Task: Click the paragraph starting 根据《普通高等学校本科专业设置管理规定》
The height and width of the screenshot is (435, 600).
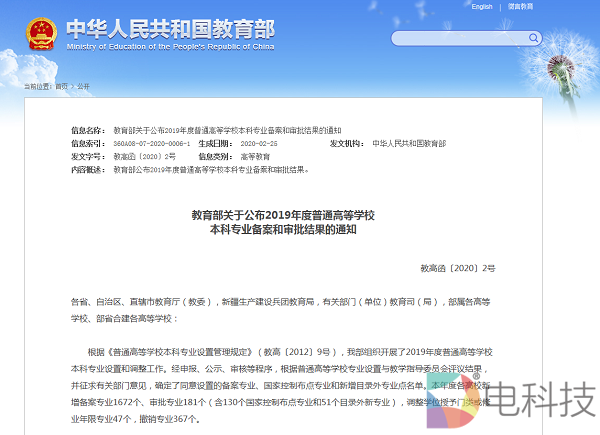Action: click(281, 385)
